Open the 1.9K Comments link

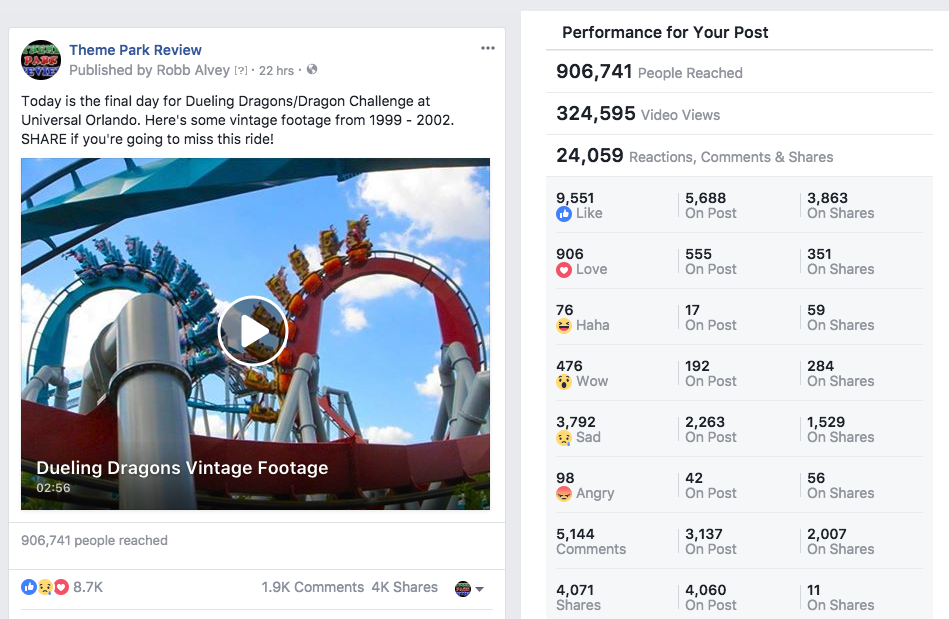[x=312, y=587]
